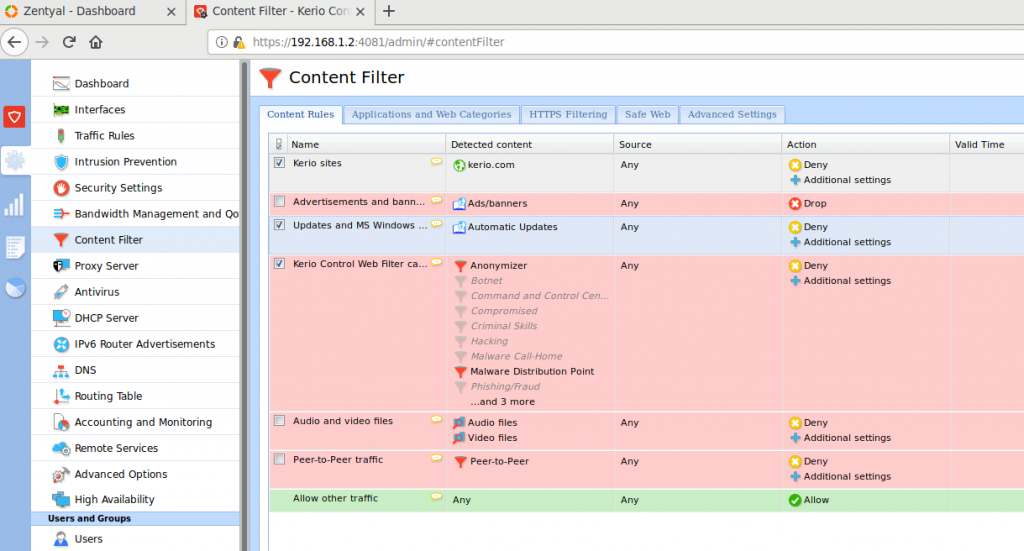Viewport: 1024px width, 551px height.
Task: Go back in browser
Action: click(x=14, y=42)
